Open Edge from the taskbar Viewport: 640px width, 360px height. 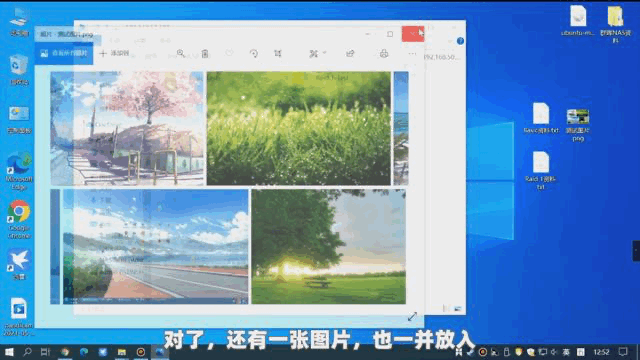pos(84,352)
